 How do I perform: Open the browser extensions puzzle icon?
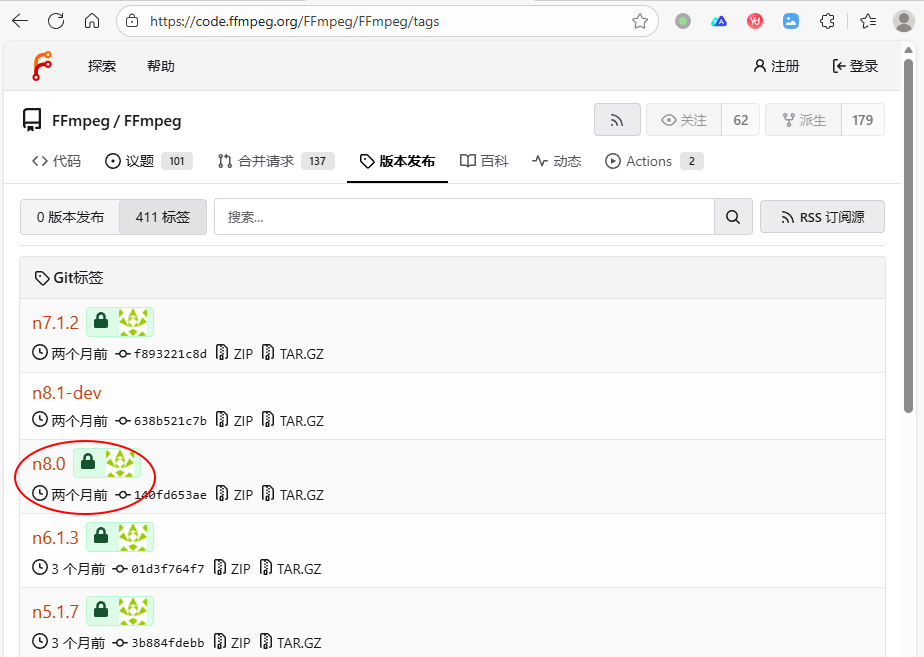pyautogui.click(x=827, y=21)
